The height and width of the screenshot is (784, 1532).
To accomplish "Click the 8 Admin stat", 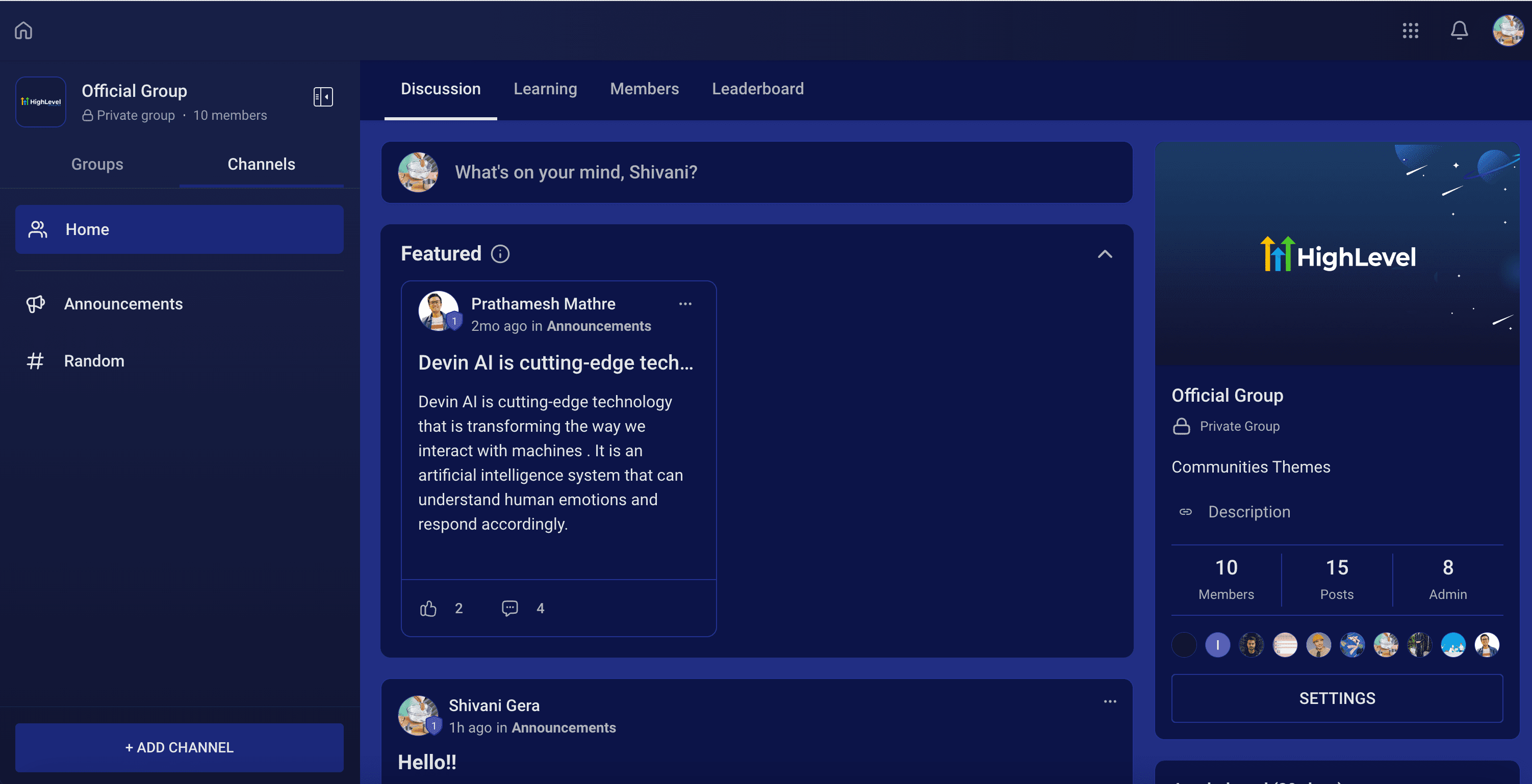I will coord(1447,580).
